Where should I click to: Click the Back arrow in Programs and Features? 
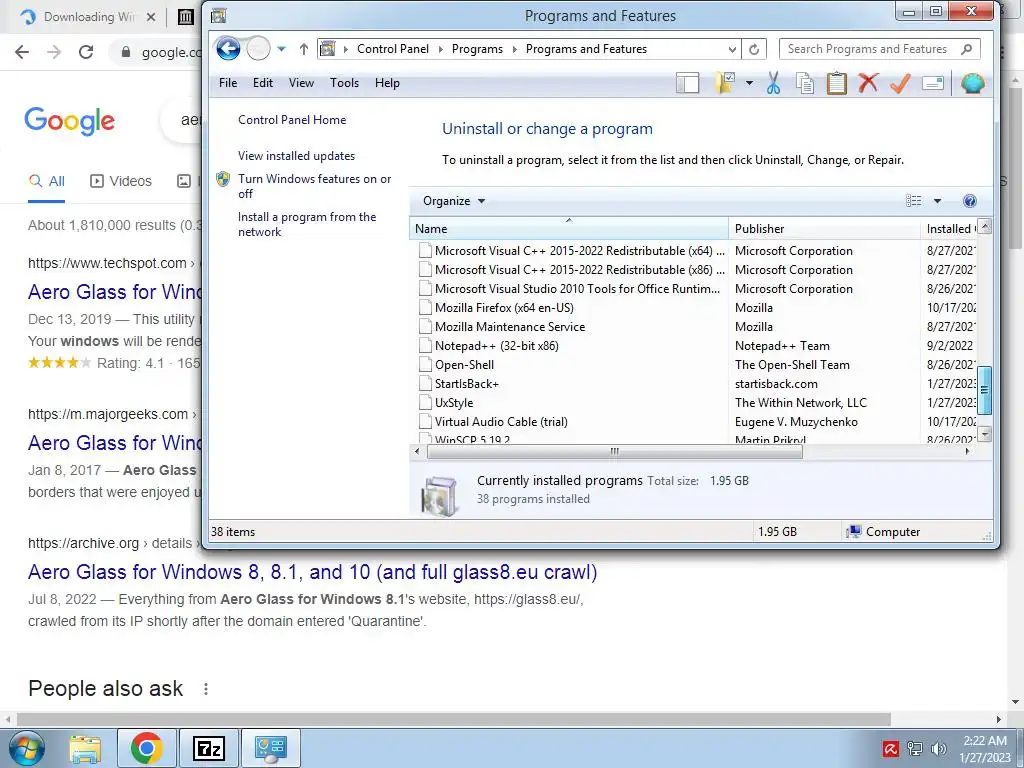(228, 48)
